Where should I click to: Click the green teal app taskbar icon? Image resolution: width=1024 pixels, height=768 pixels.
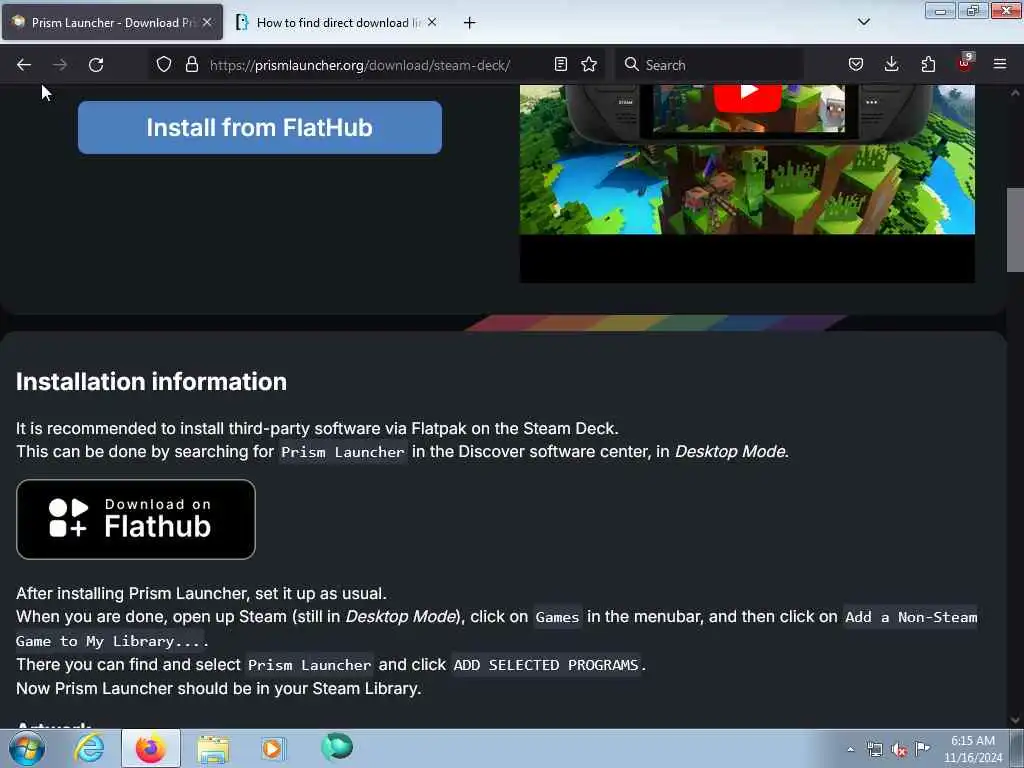336,746
